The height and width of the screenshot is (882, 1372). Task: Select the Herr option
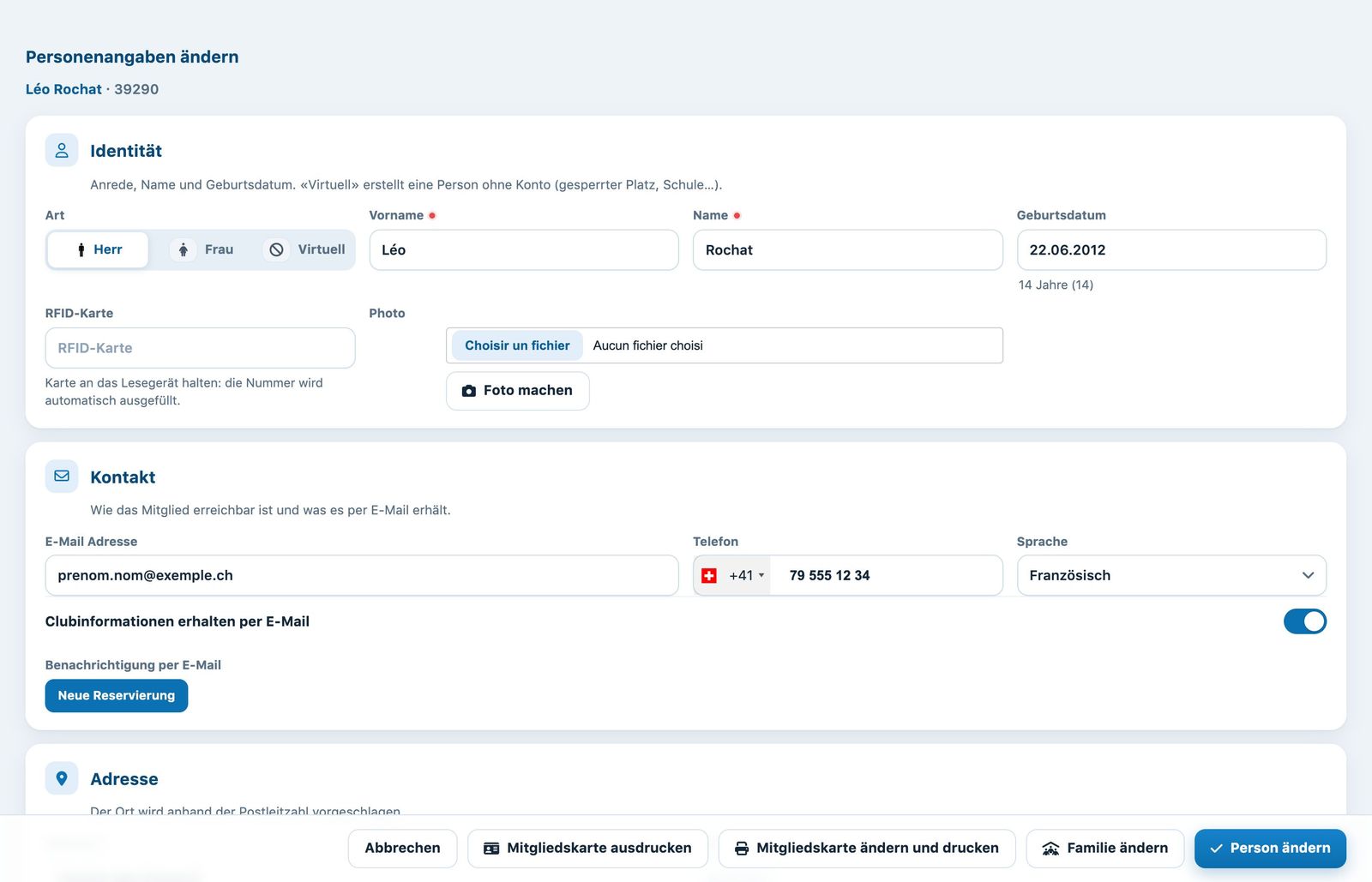coord(98,249)
